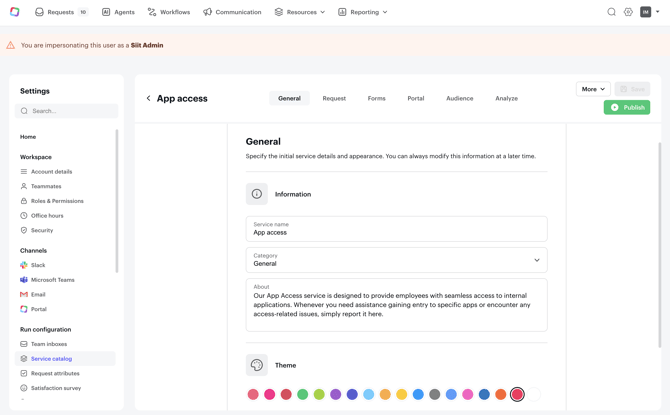Pick the yellow theme color swatch
Image resolution: width=670 pixels, height=415 pixels.
click(402, 395)
